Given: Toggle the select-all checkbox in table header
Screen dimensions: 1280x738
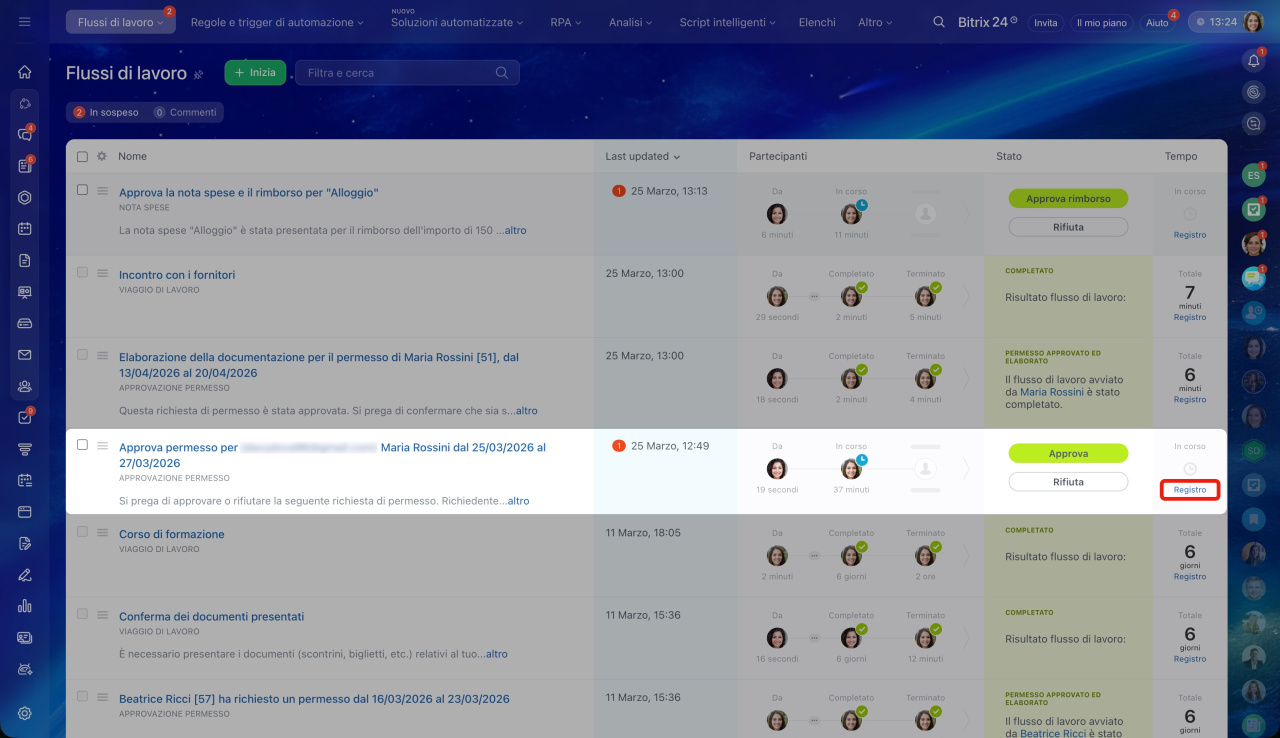Looking at the screenshot, I should tap(83, 156).
